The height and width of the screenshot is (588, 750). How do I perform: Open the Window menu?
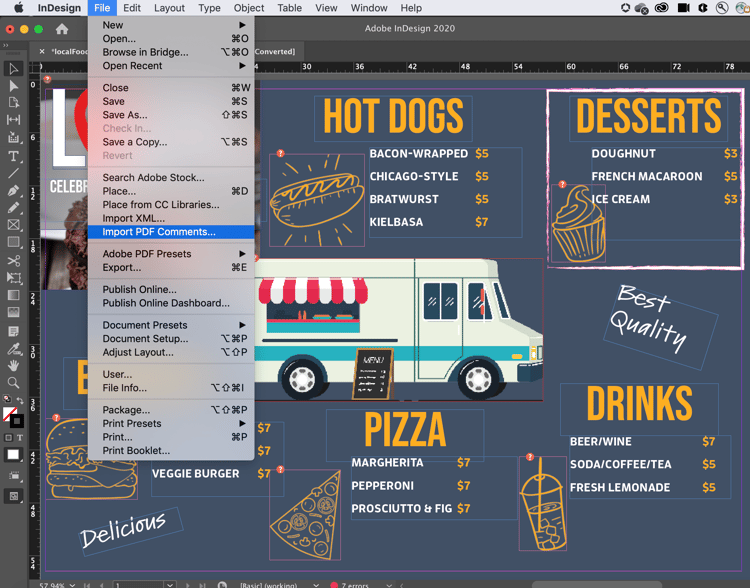pyautogui.click(x=369, y=8)
